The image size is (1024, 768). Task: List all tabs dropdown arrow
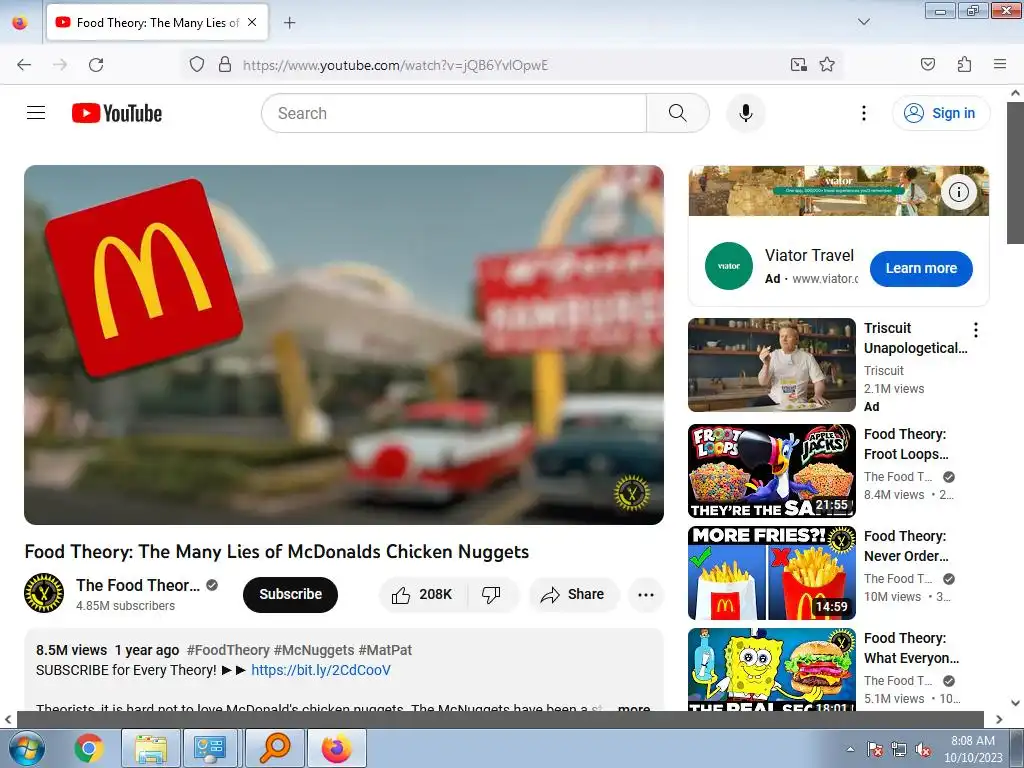pyautogui.click(x=863, y=22)
